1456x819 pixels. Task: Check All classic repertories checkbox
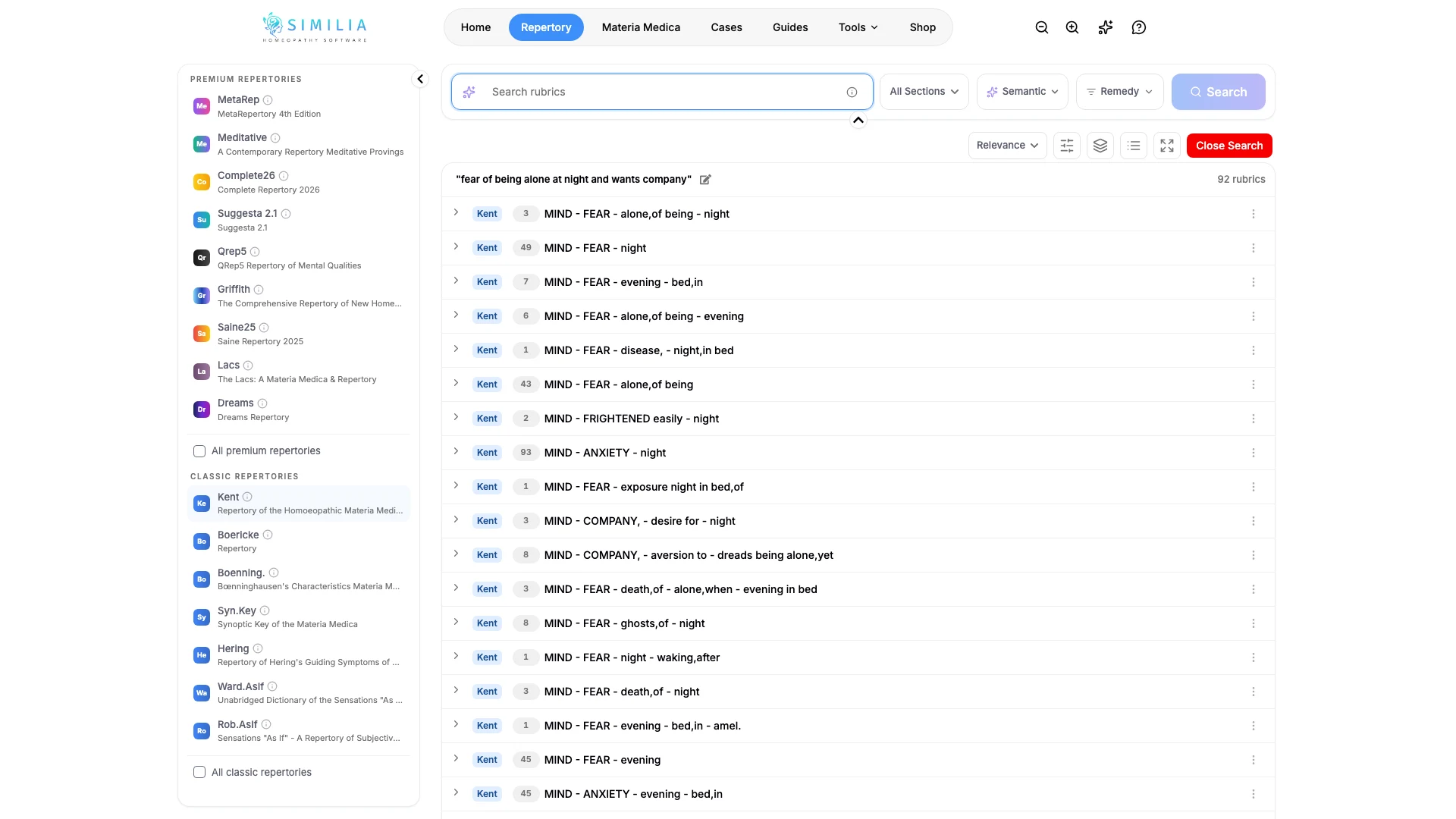coord(199,772)
